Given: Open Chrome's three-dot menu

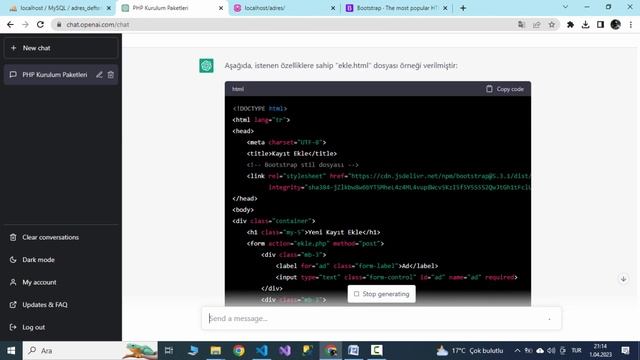Looking at the screenshot, I should click(x=631, y=24).
